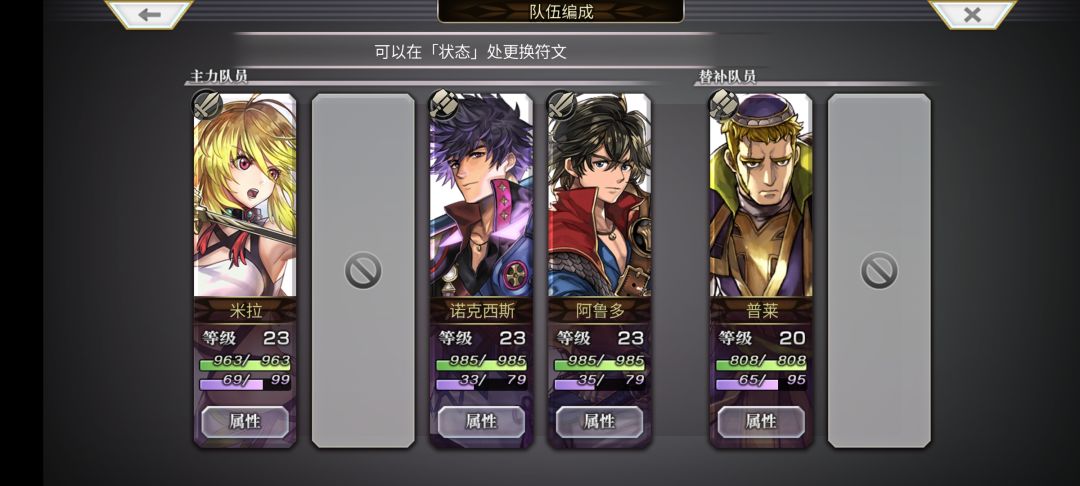Select reserve member 普莱's portrait

coord(762,196)
